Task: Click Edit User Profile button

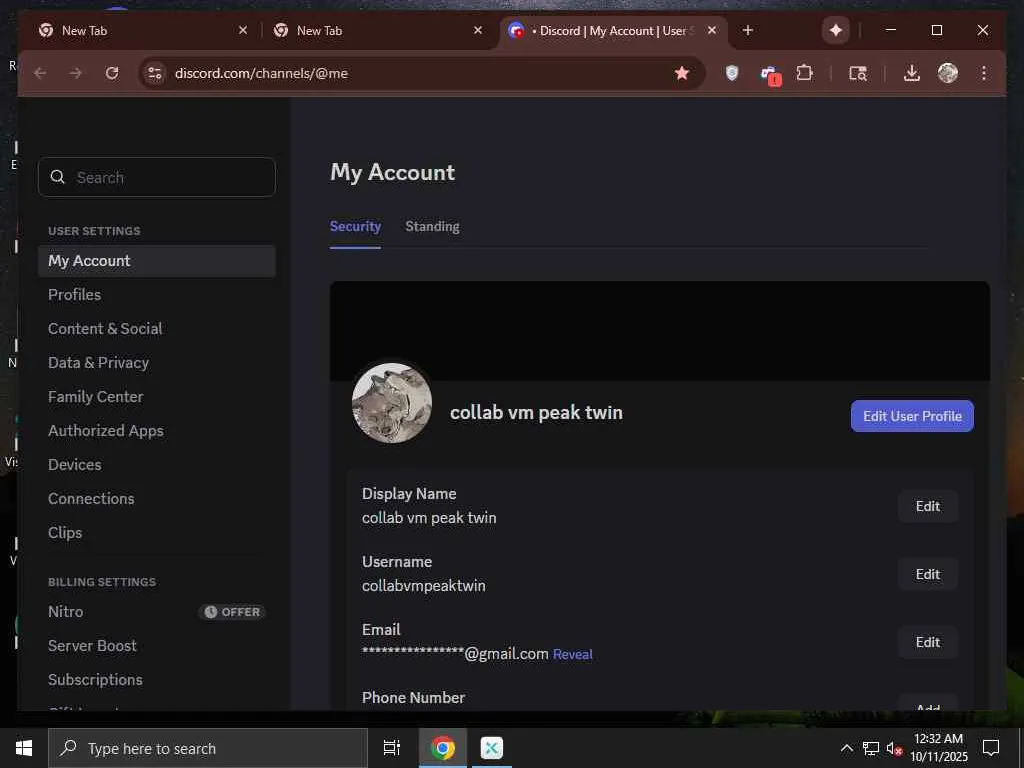Action: (912, 416)
